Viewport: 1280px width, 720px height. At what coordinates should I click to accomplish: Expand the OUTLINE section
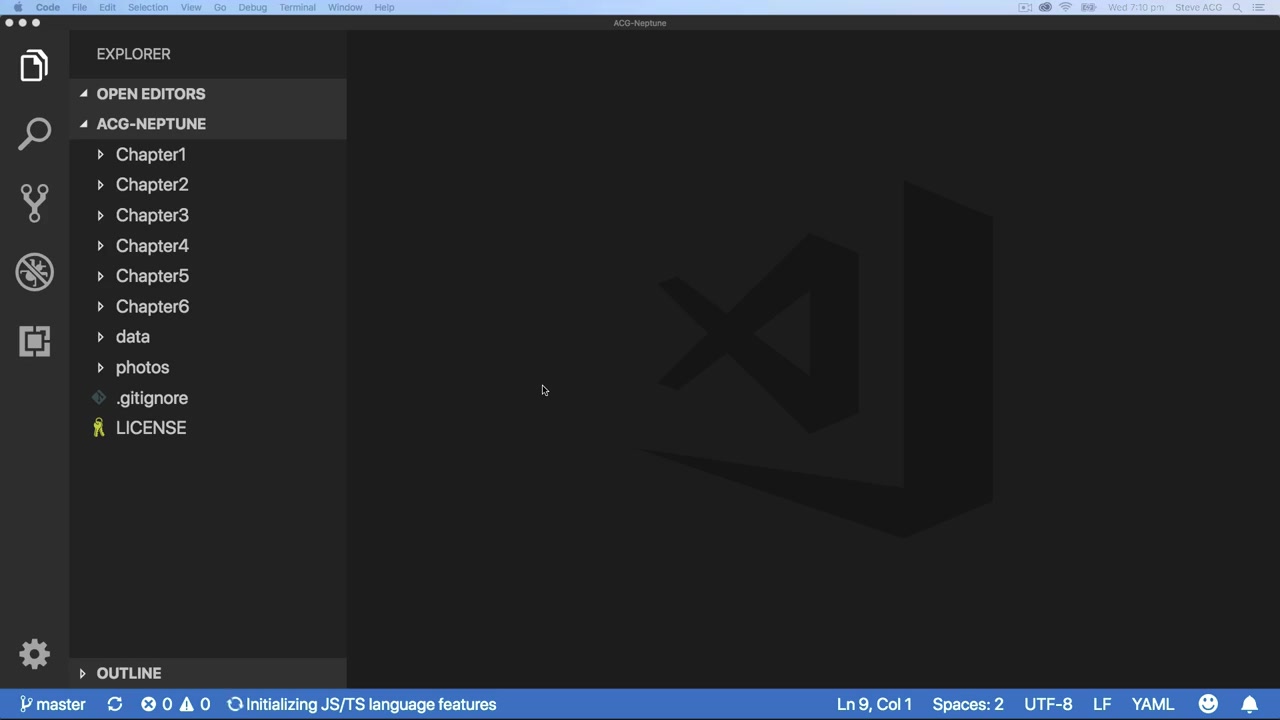coord(83,674)
